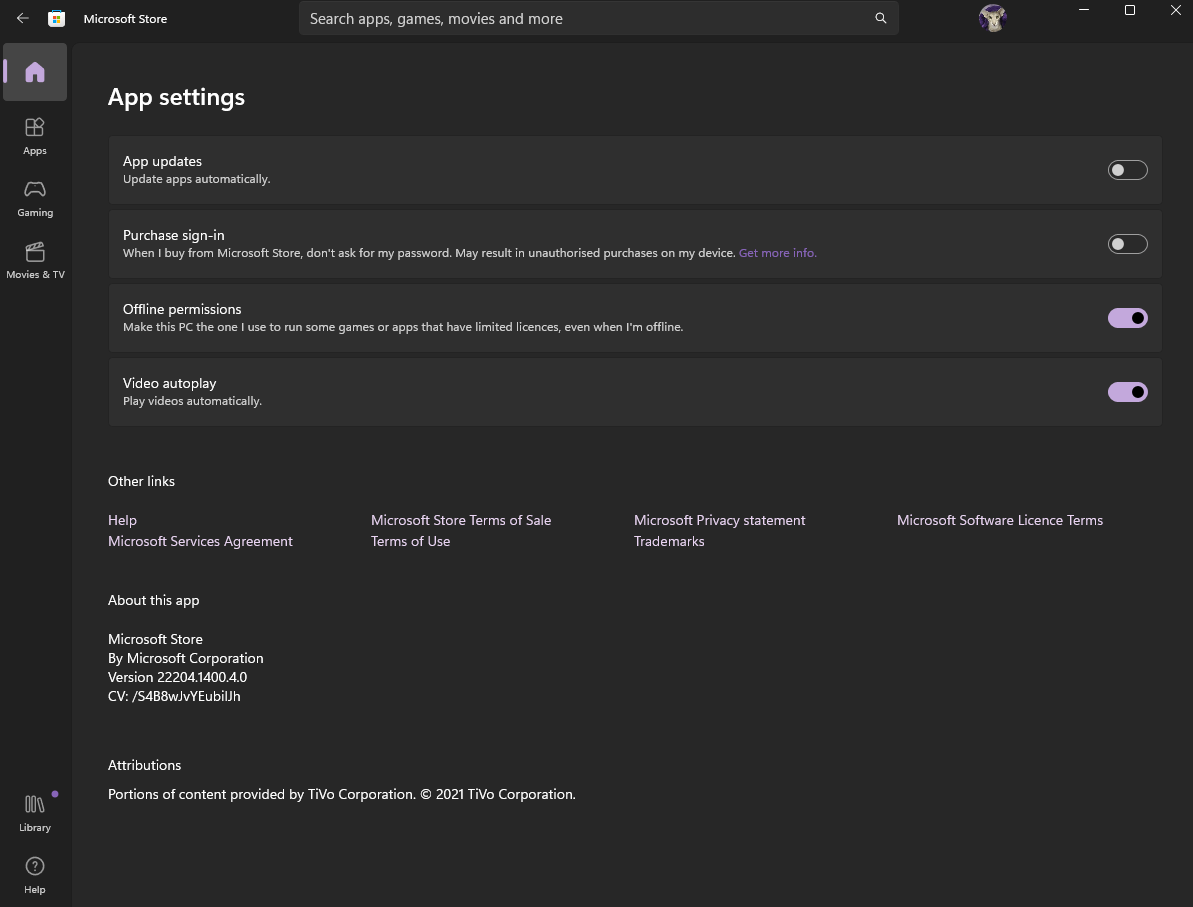Click the Microsoft Store logo icon
This screenshot has height=907, width=1193.
(x=56, y=18)
